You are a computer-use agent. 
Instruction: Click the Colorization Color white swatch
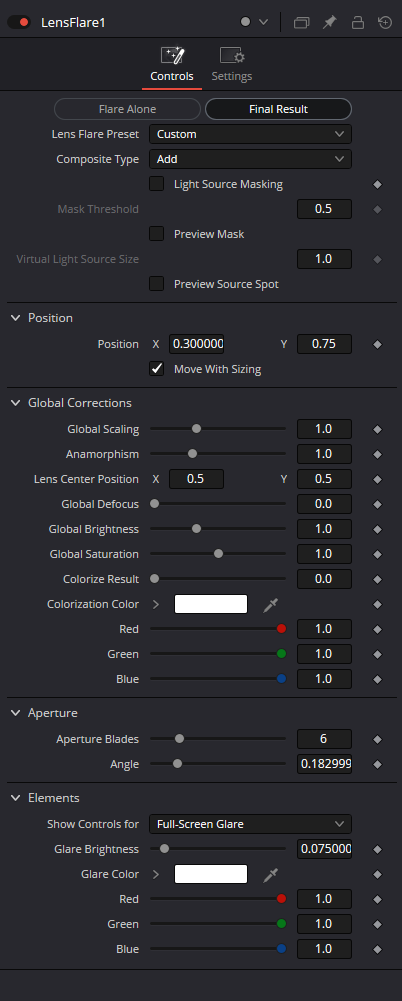(x=211, y=604)
